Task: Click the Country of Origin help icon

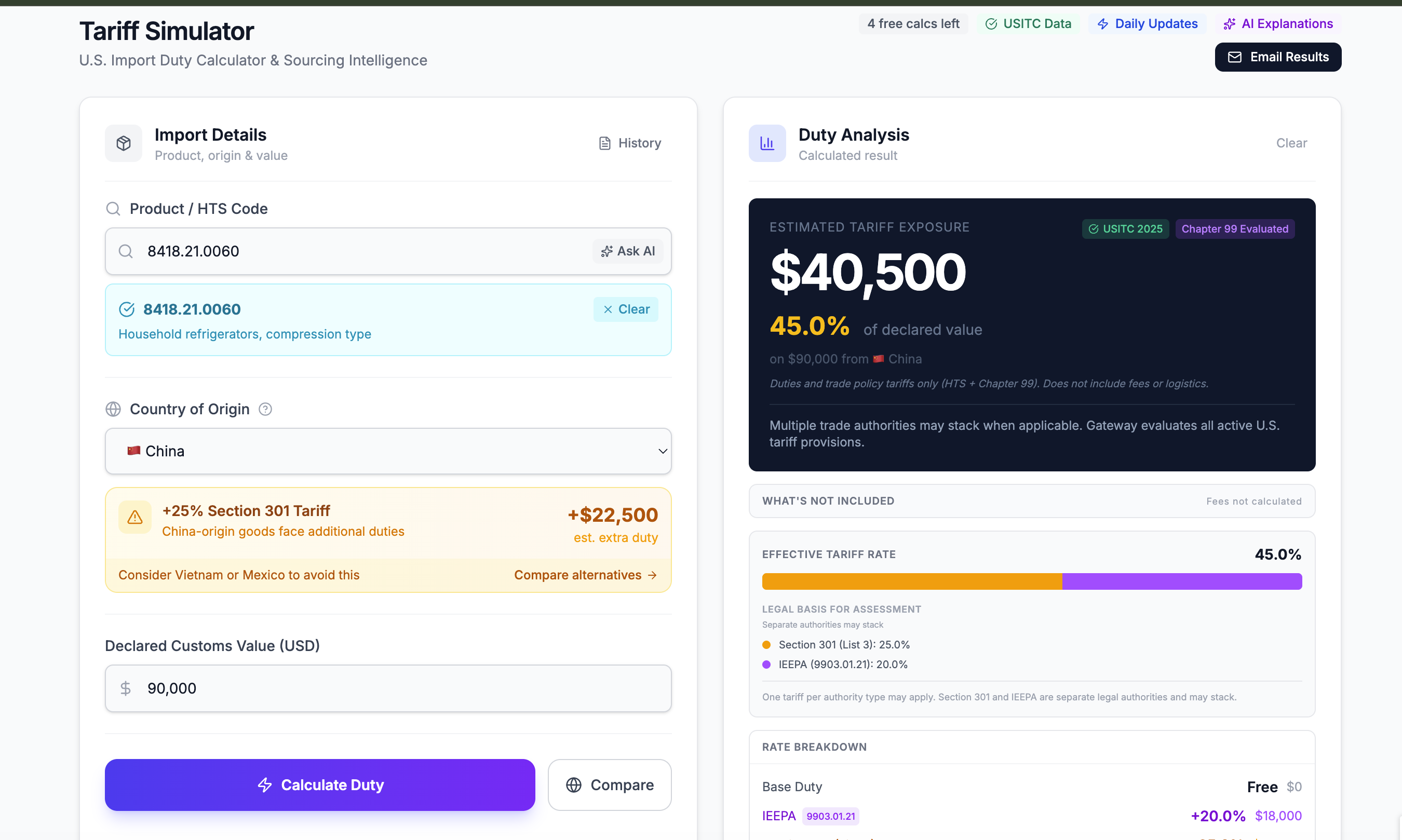Action: (x=265, y=409)
